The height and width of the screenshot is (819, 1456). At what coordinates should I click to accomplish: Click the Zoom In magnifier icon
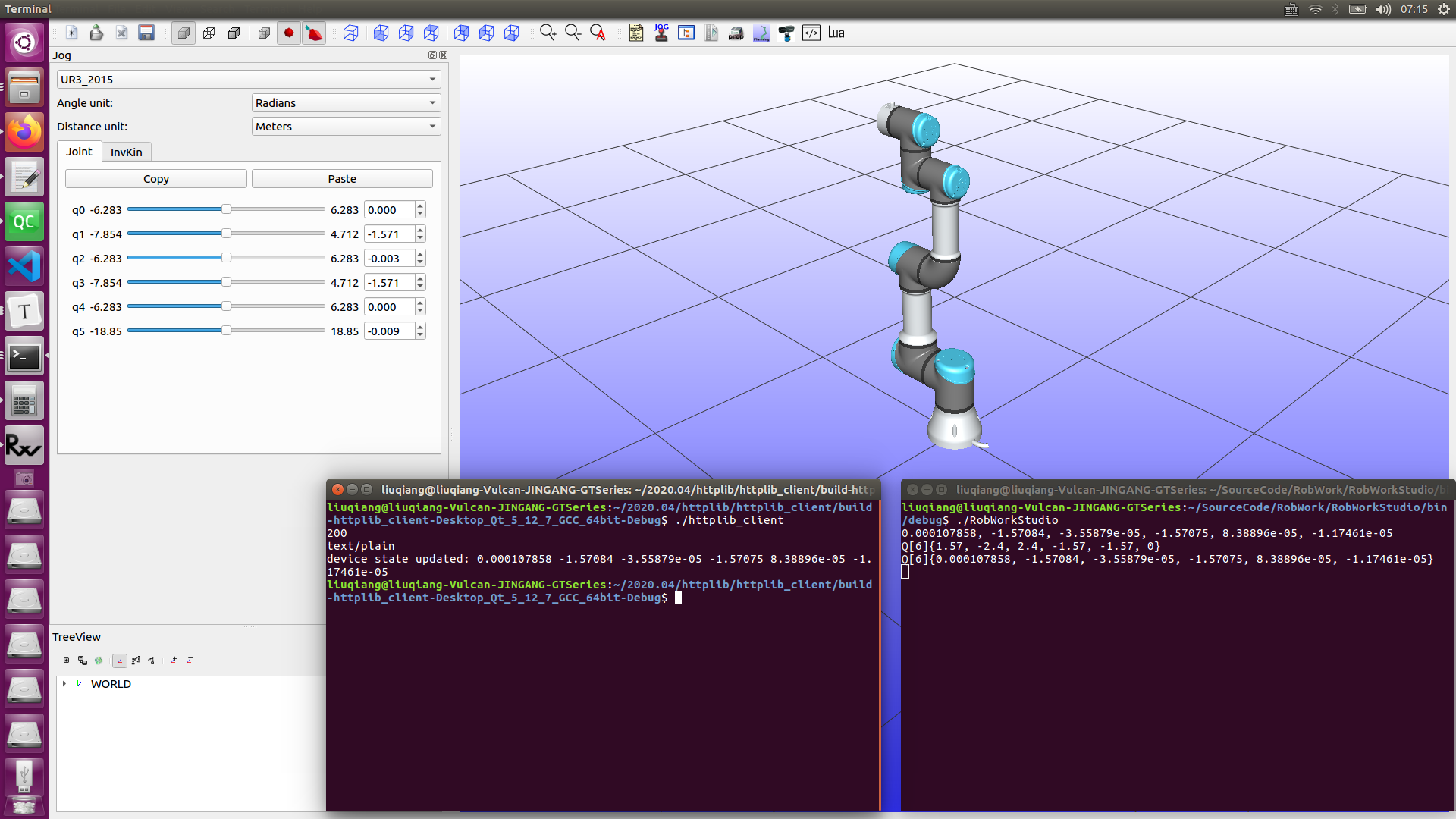548,33
